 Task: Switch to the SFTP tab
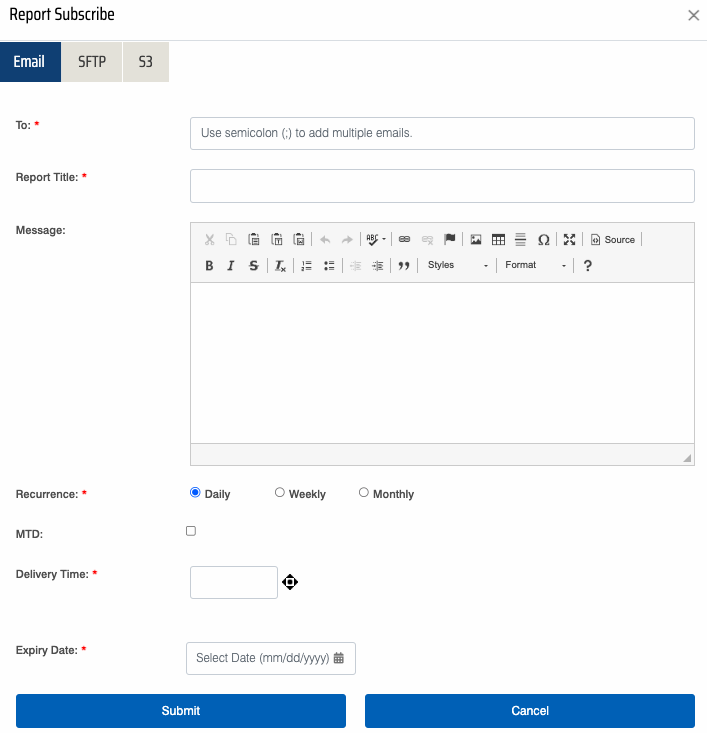pyautogui.click(x=92, y=61)
